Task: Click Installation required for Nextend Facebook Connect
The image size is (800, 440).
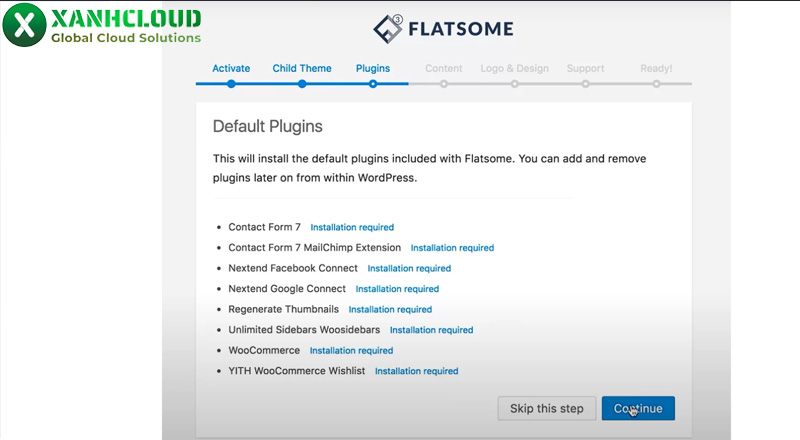Action: tap(409, 269)
